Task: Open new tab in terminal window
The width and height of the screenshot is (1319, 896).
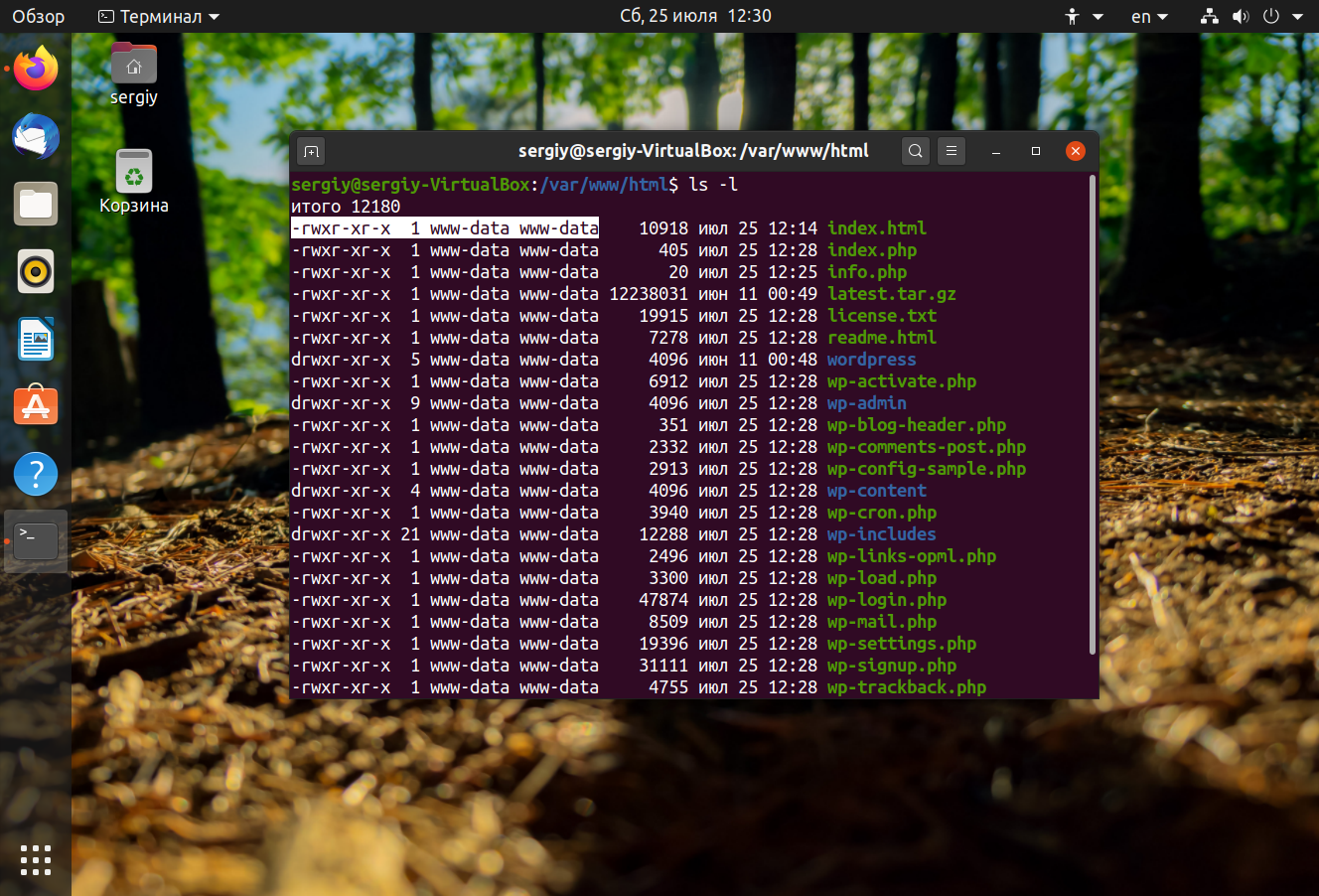Action: point(311,151)
